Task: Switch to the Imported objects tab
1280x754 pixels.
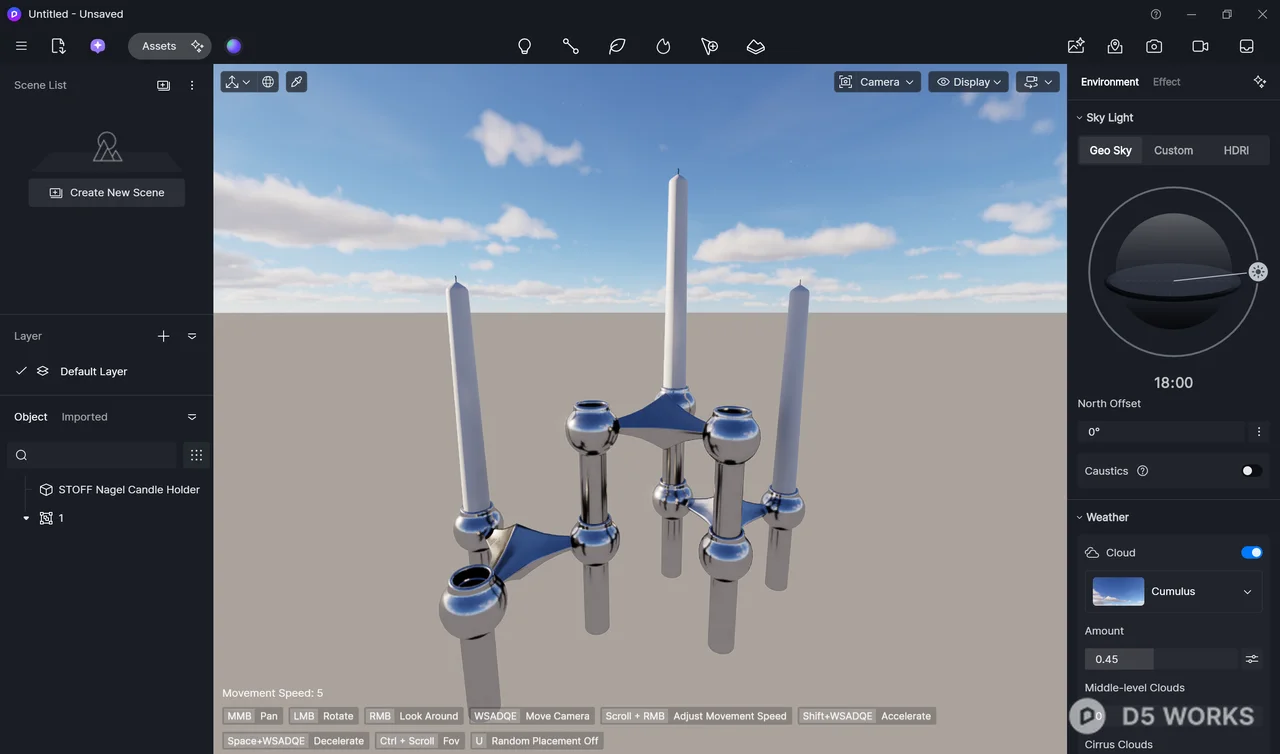Action: (84, 417)
